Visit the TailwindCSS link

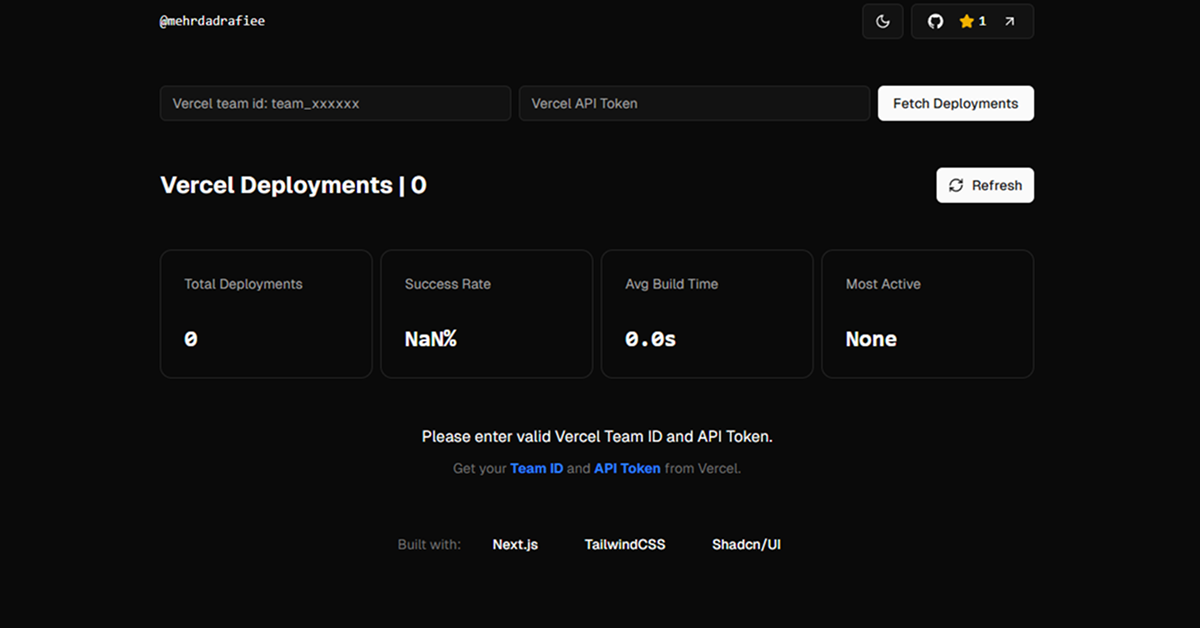coord(625,544)
